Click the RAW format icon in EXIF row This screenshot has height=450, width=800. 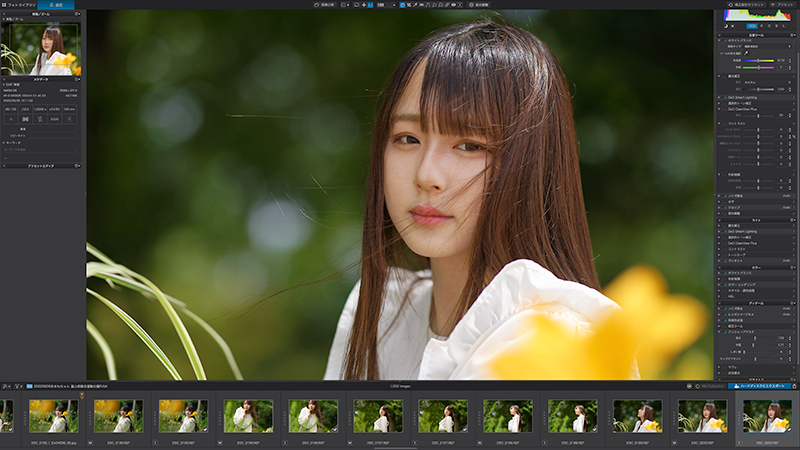pyautogui.click(x=55, y=119)
